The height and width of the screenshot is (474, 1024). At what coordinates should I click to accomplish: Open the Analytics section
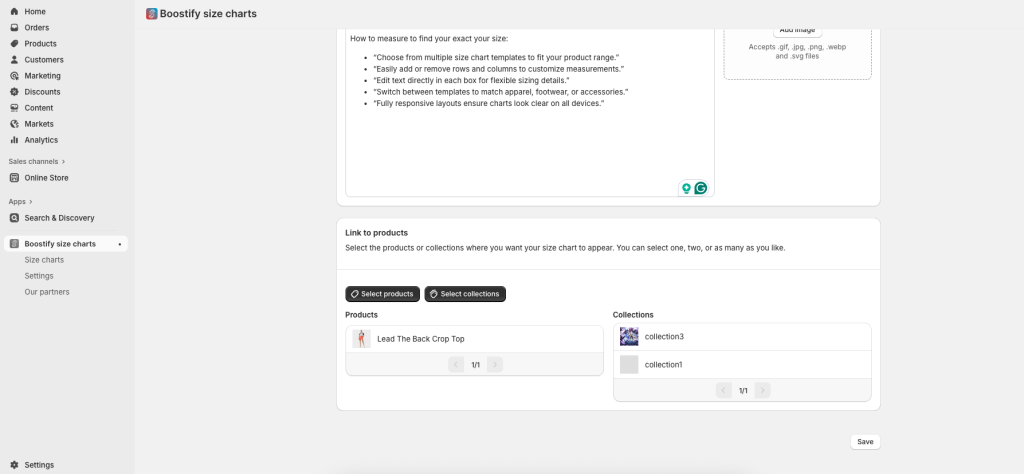pyautogui.click(x=41, y=140)
